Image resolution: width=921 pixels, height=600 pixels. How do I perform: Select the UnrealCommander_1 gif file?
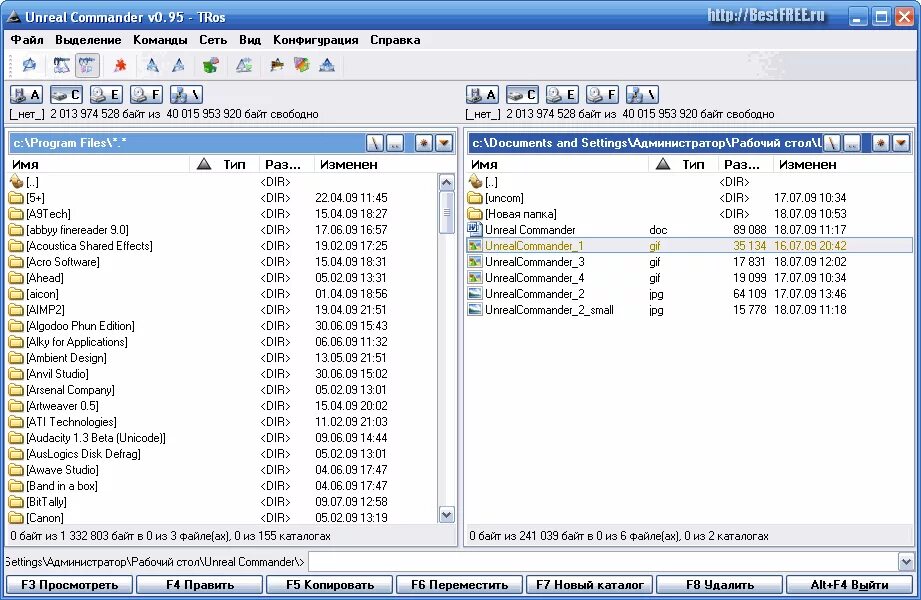point(690,246)
